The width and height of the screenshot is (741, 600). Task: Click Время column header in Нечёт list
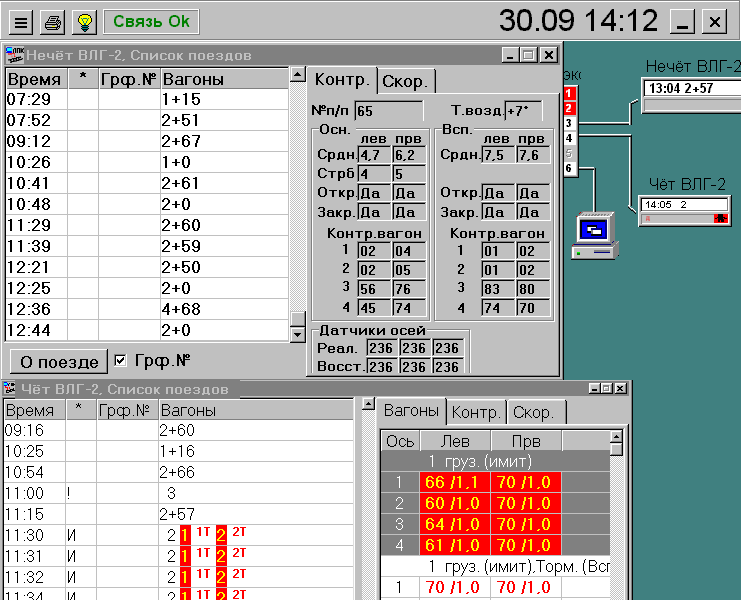point(36,79)
